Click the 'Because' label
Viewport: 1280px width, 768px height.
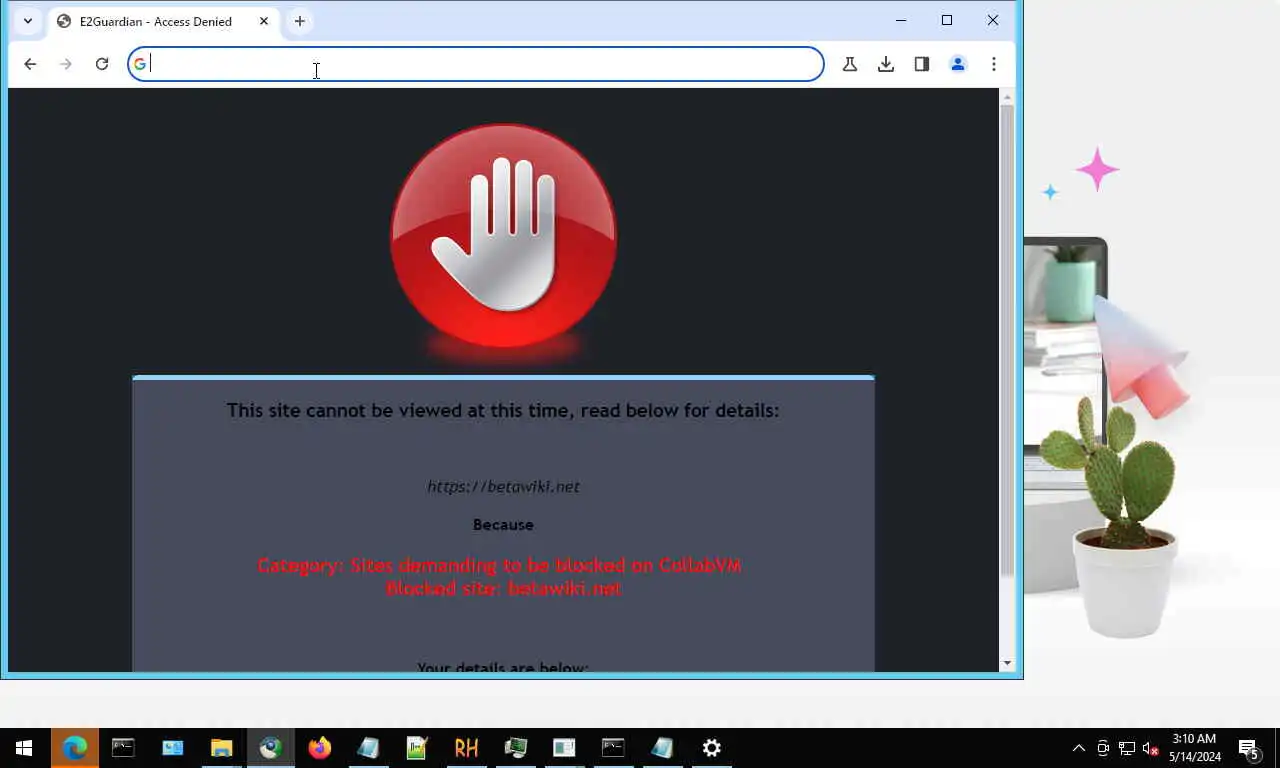tap(503, 525)
